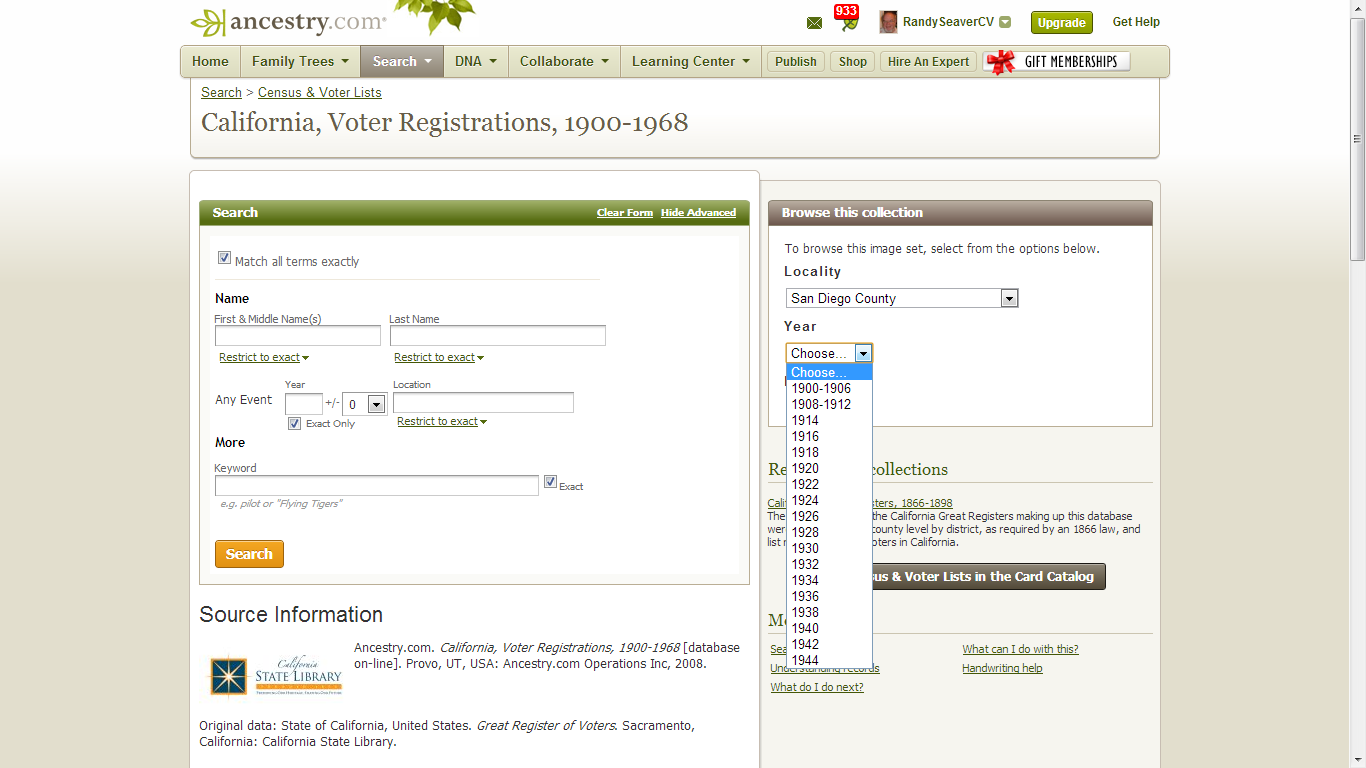This screenshot has height=768, width=1366.
Task: Toggle Match all terms exactly checkbox
Action: (x=224, y=258)
